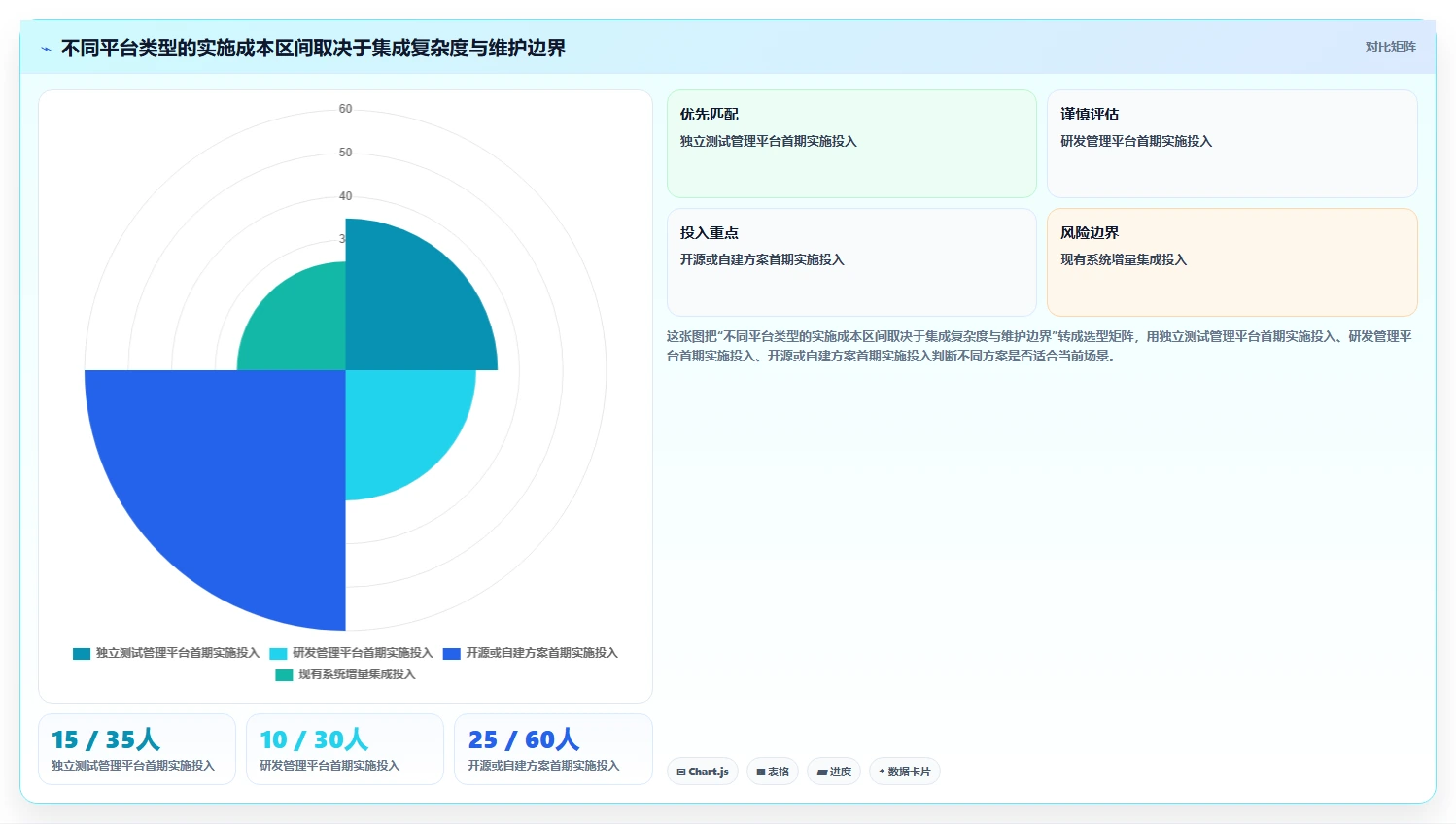Viewport: 1456px width, 824px height.
Task: Open the 优先匹配 matrix card
Action: point(851,144)
